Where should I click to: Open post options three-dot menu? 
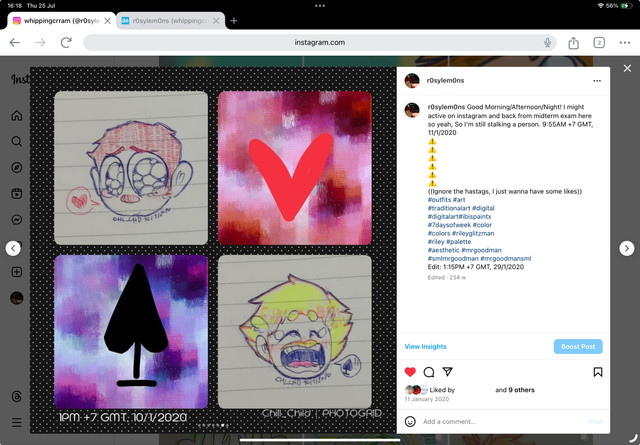[x=597, y=81]
